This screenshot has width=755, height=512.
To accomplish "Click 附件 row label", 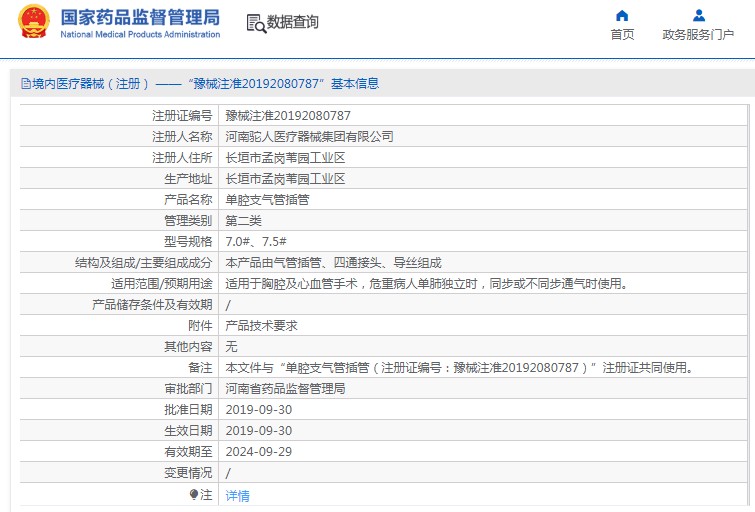I will (x=200, y=326).
